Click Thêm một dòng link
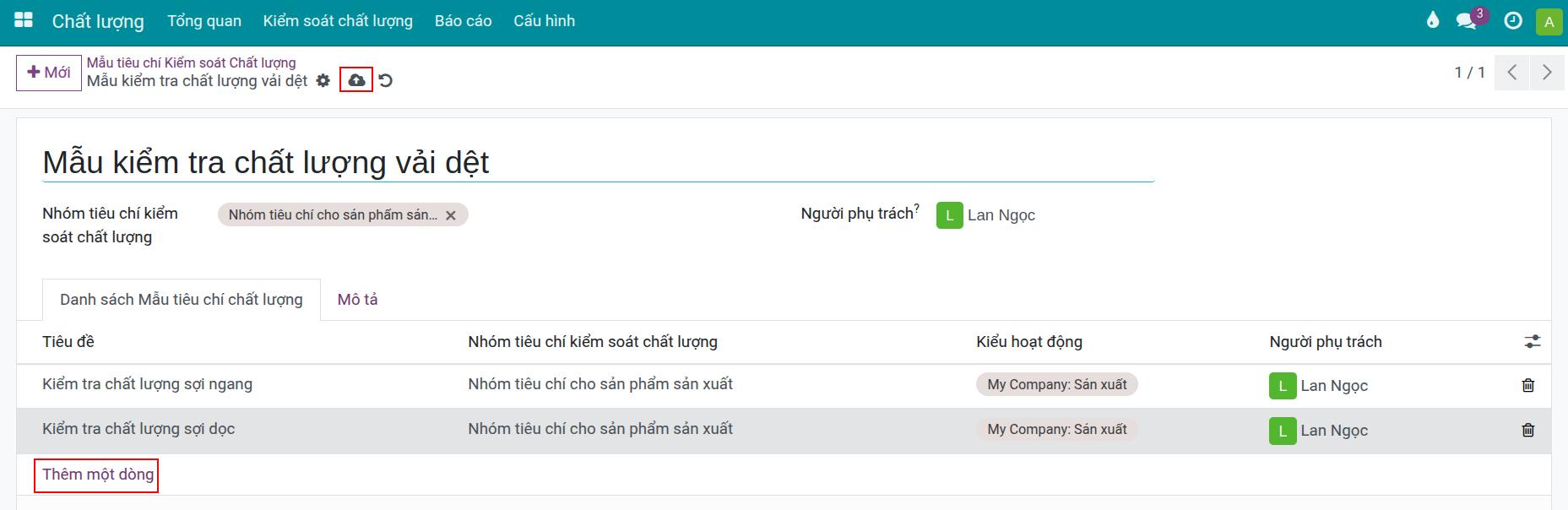This screenshot has width=1568, height=510. click(x=98, y=475)
